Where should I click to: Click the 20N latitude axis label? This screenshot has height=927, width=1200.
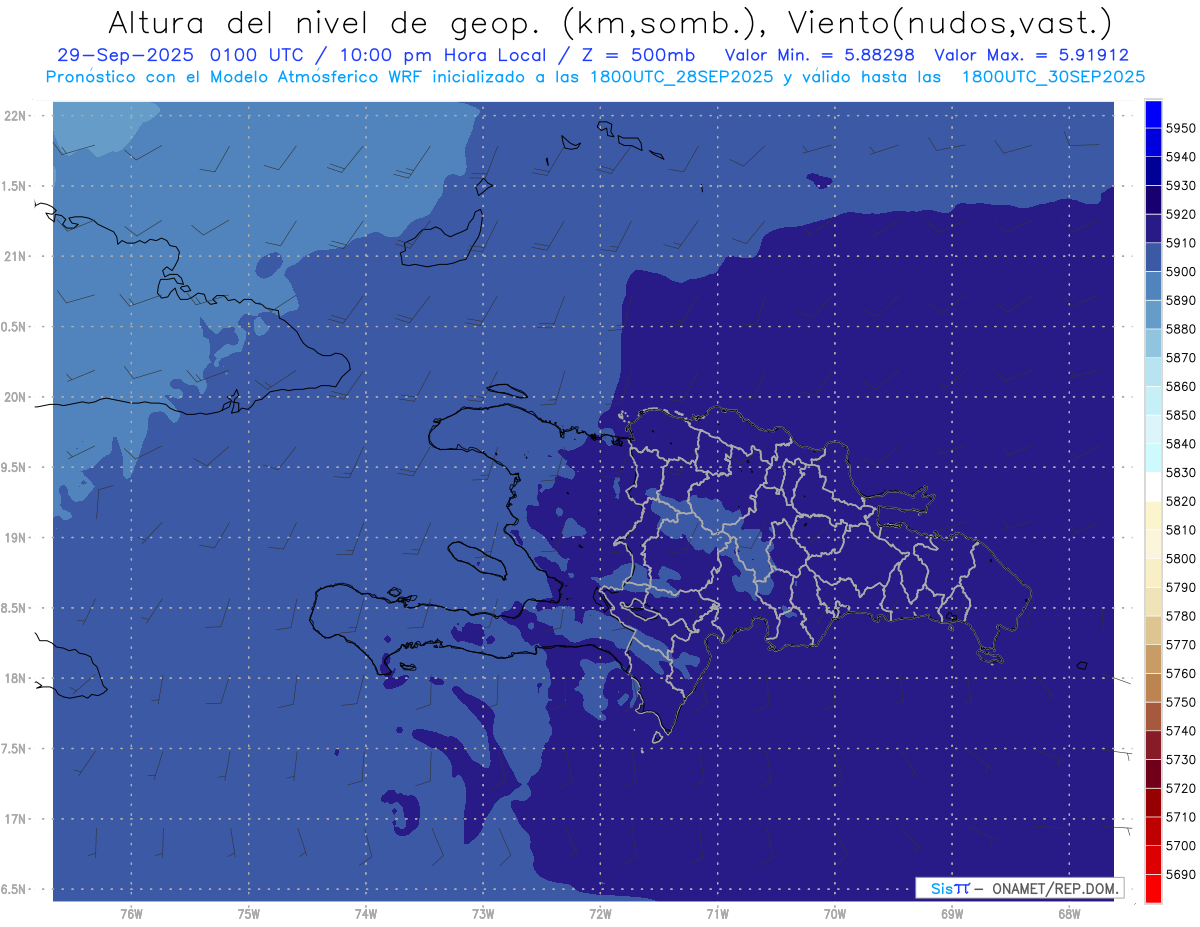17,397
